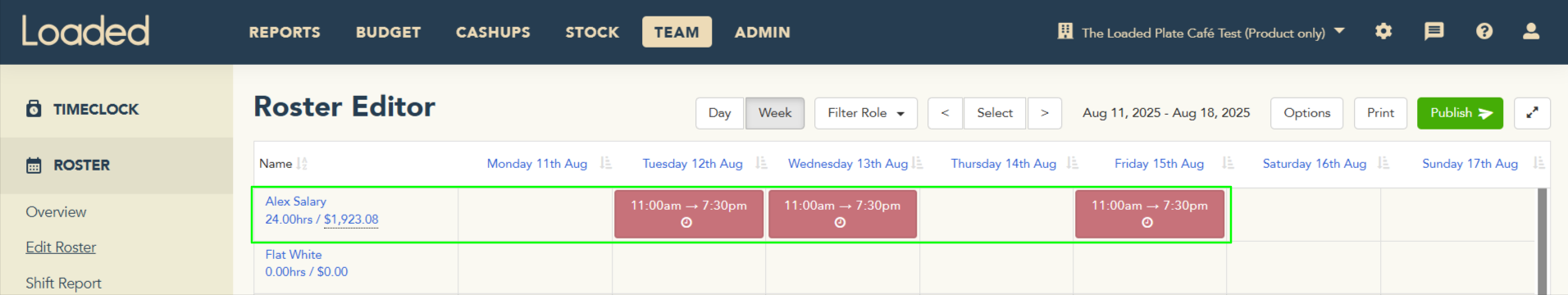Open the settings gear icon
The width and height of the screenshot is (1568, 295).
(x=1383, y=32)
